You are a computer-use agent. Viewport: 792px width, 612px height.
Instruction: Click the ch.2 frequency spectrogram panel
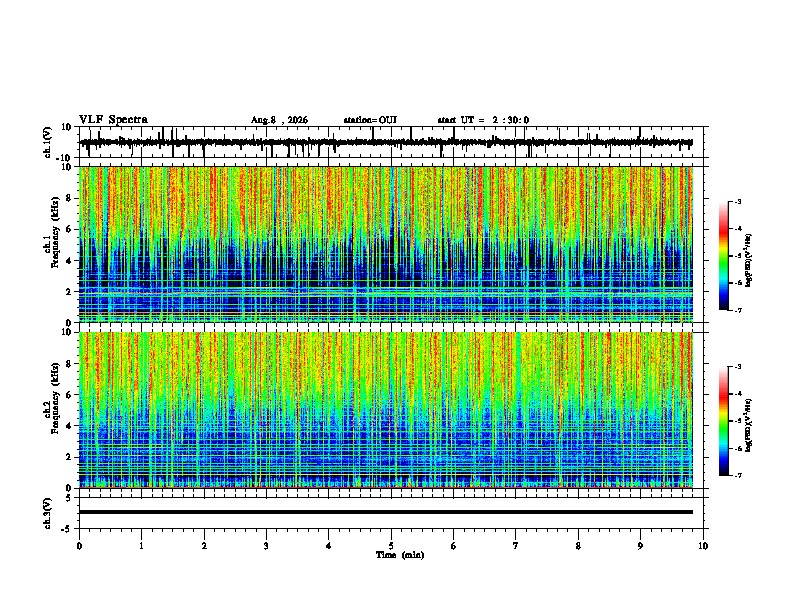click(x=386, y=410)
